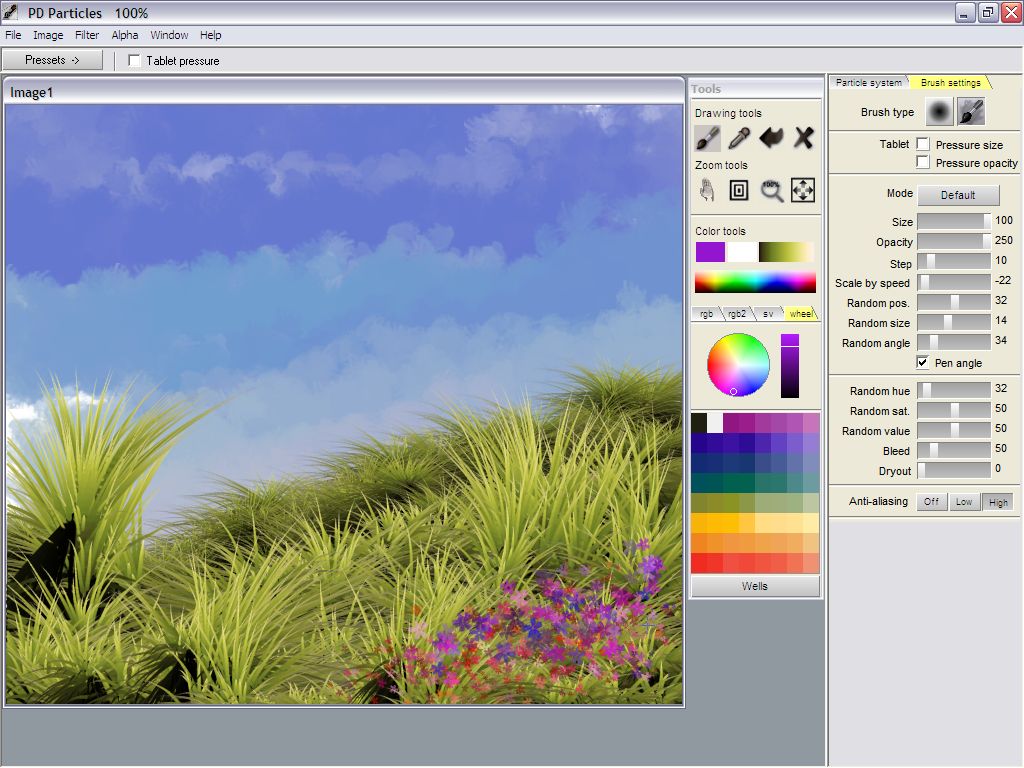The image size is (1024, 768).
Task: Click the purple primary color swatch
Action: [710, 252]
